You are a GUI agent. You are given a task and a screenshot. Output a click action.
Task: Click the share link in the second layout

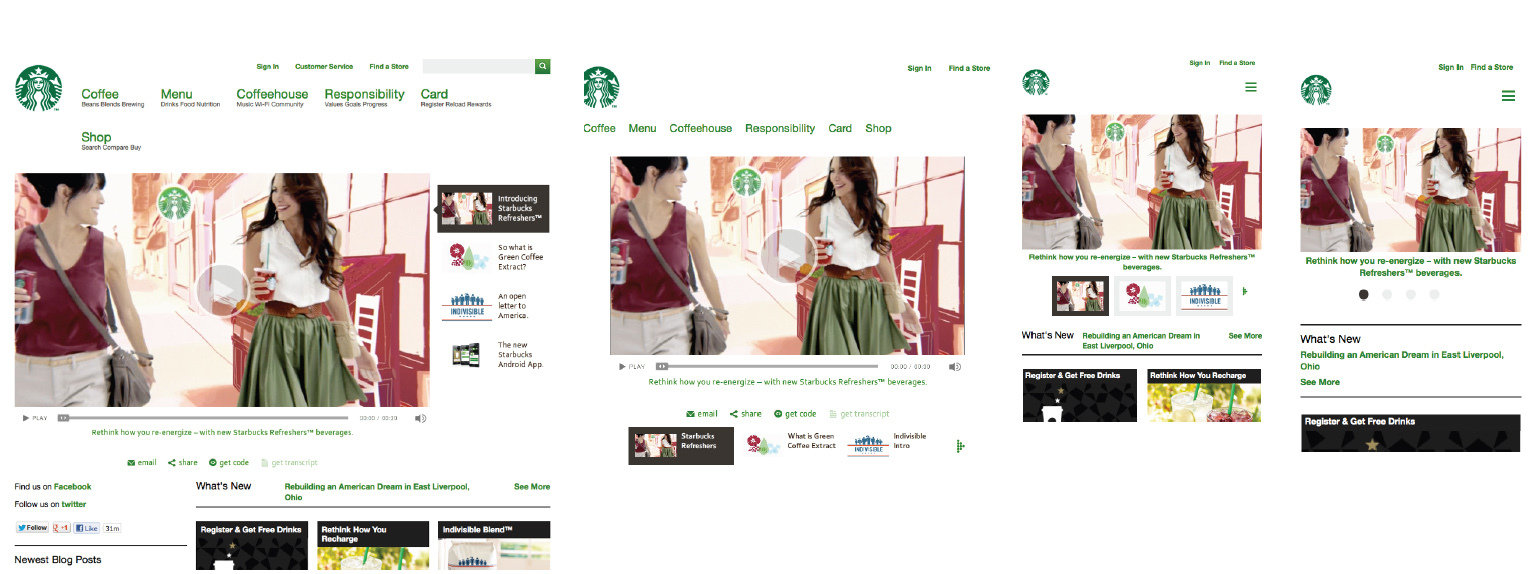point(745,413)
